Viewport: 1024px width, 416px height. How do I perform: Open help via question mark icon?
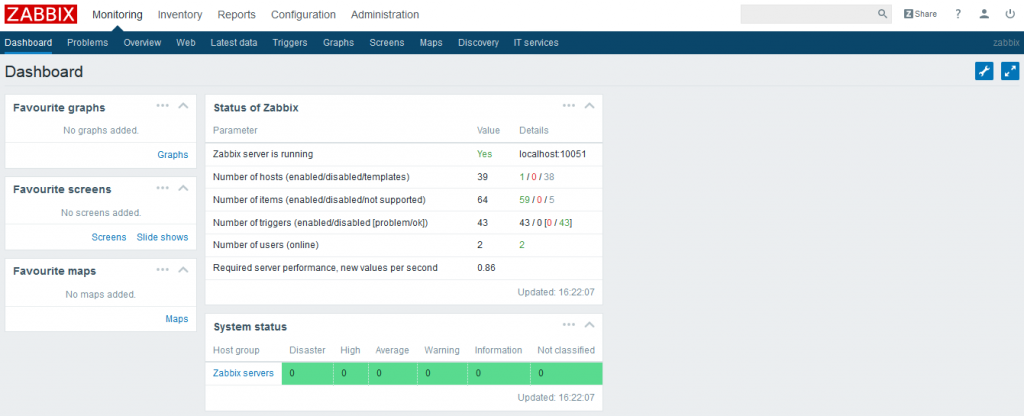tap(958, 14)
